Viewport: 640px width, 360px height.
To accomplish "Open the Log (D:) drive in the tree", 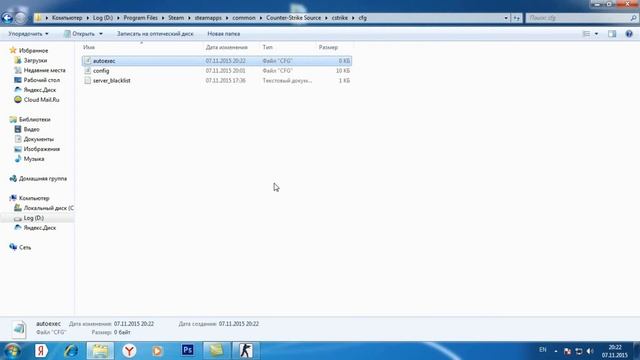I will [33, 218].
